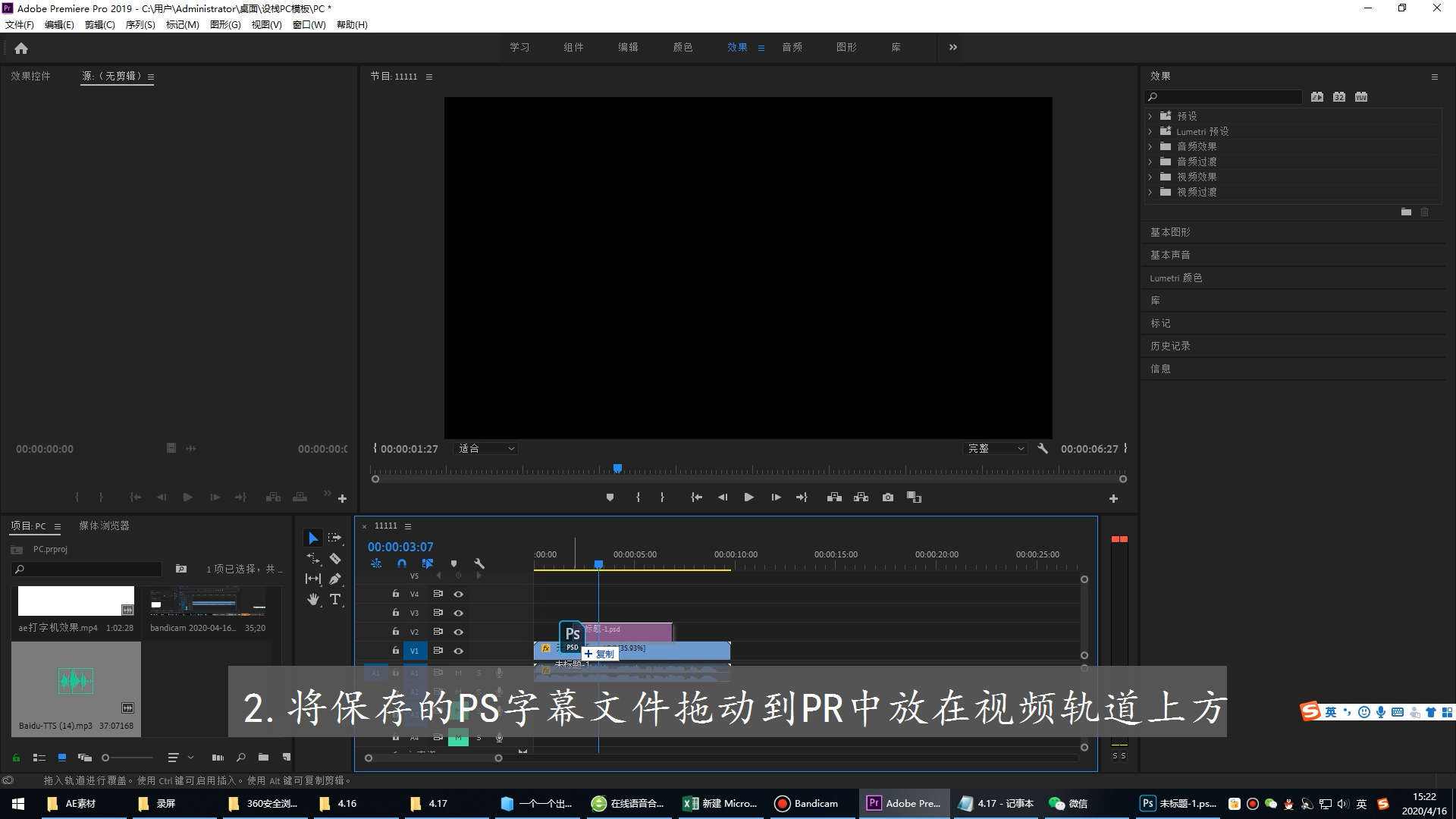Go to the Home screen icon

tap(21, 48)
